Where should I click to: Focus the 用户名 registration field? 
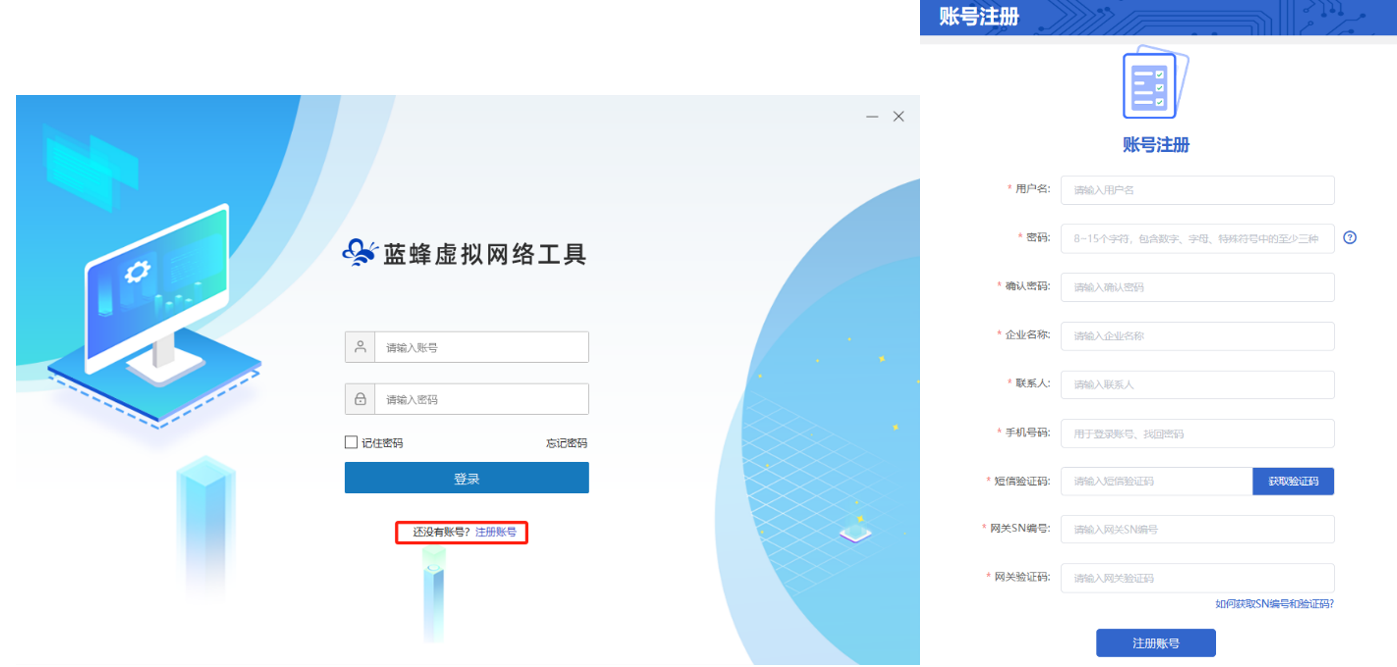point(1198,190)
